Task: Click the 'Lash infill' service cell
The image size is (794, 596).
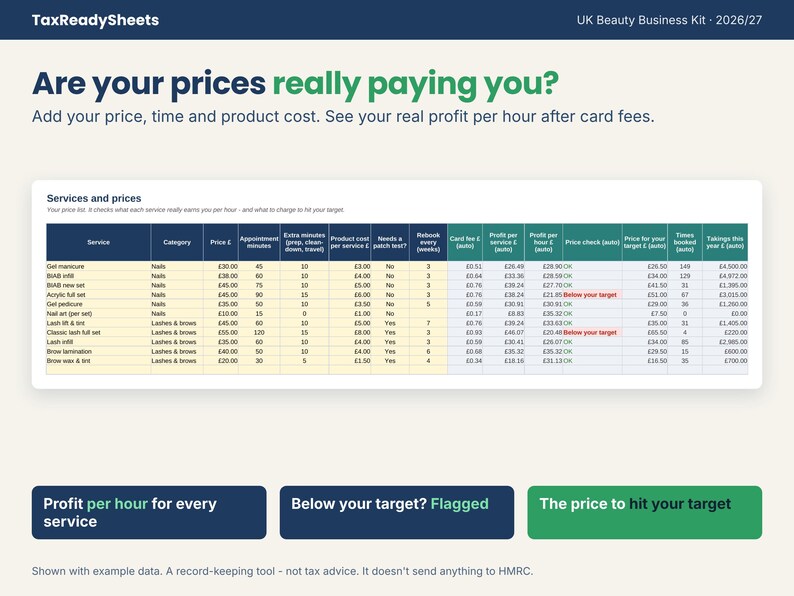Action: coord(98,342)
